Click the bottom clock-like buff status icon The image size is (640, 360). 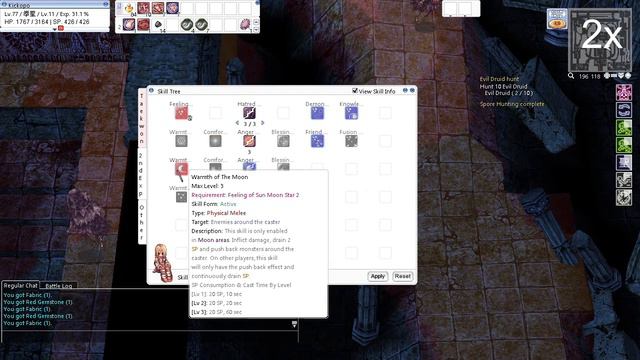tap(624, 198)
